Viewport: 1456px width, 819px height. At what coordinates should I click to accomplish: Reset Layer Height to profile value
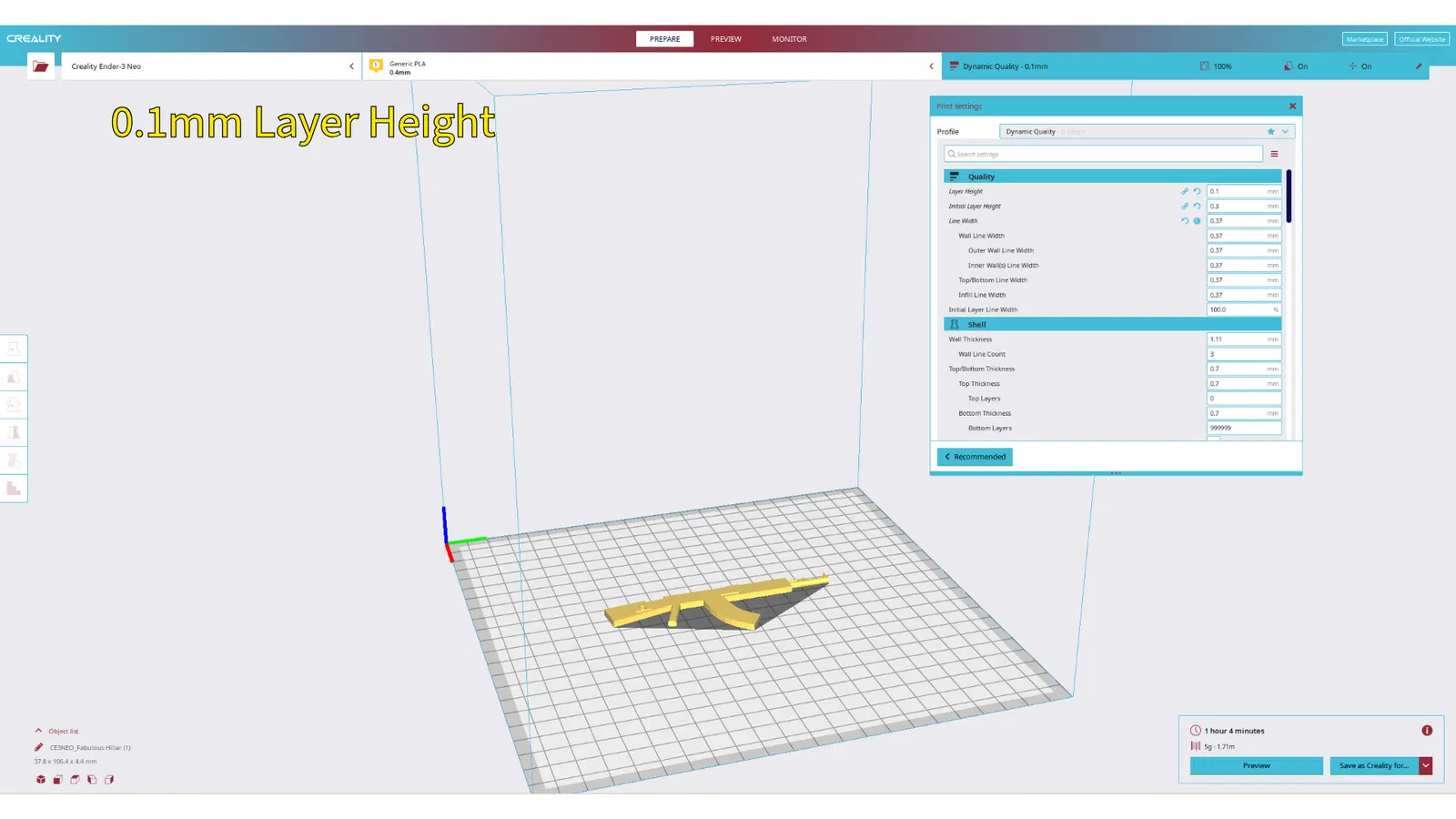coord(1197,191)
